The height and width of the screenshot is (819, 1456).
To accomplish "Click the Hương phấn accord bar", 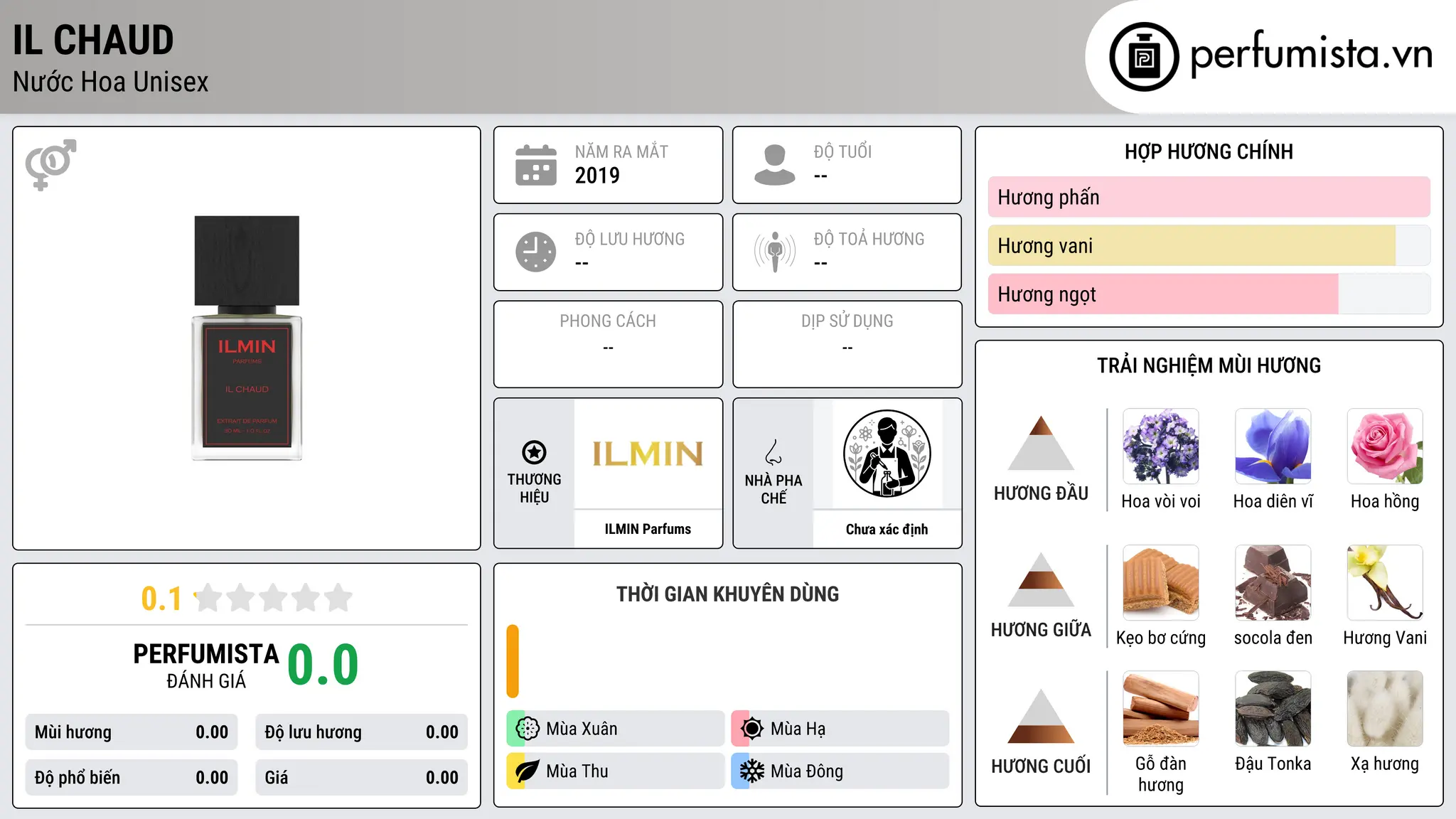I will tap(1209, 197).
